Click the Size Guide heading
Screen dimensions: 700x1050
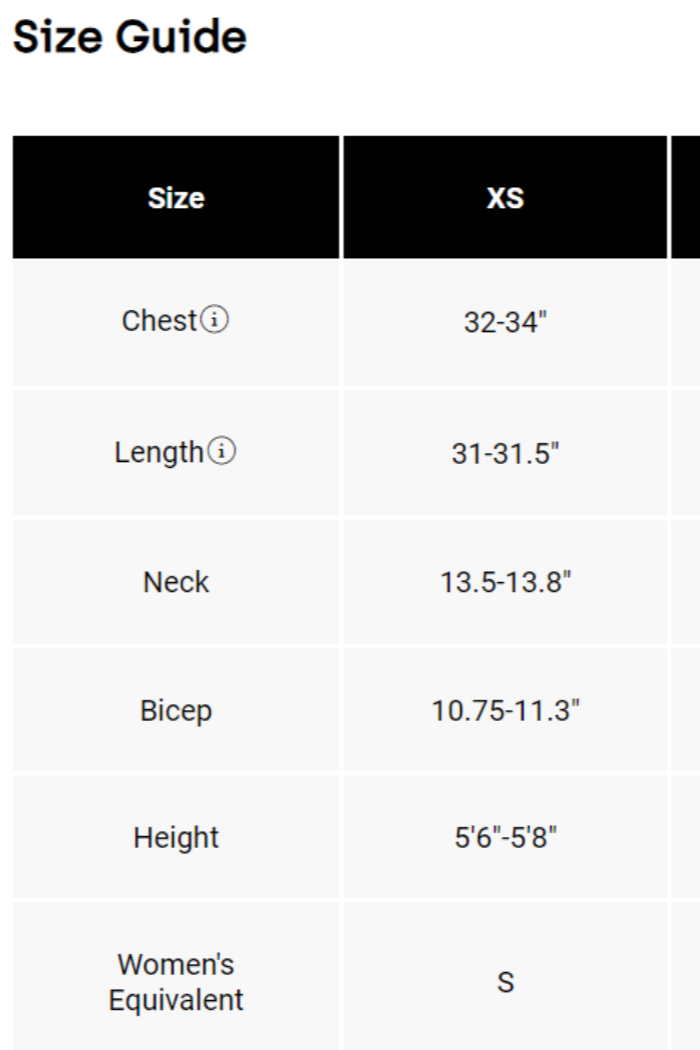(x=129, y=38)
